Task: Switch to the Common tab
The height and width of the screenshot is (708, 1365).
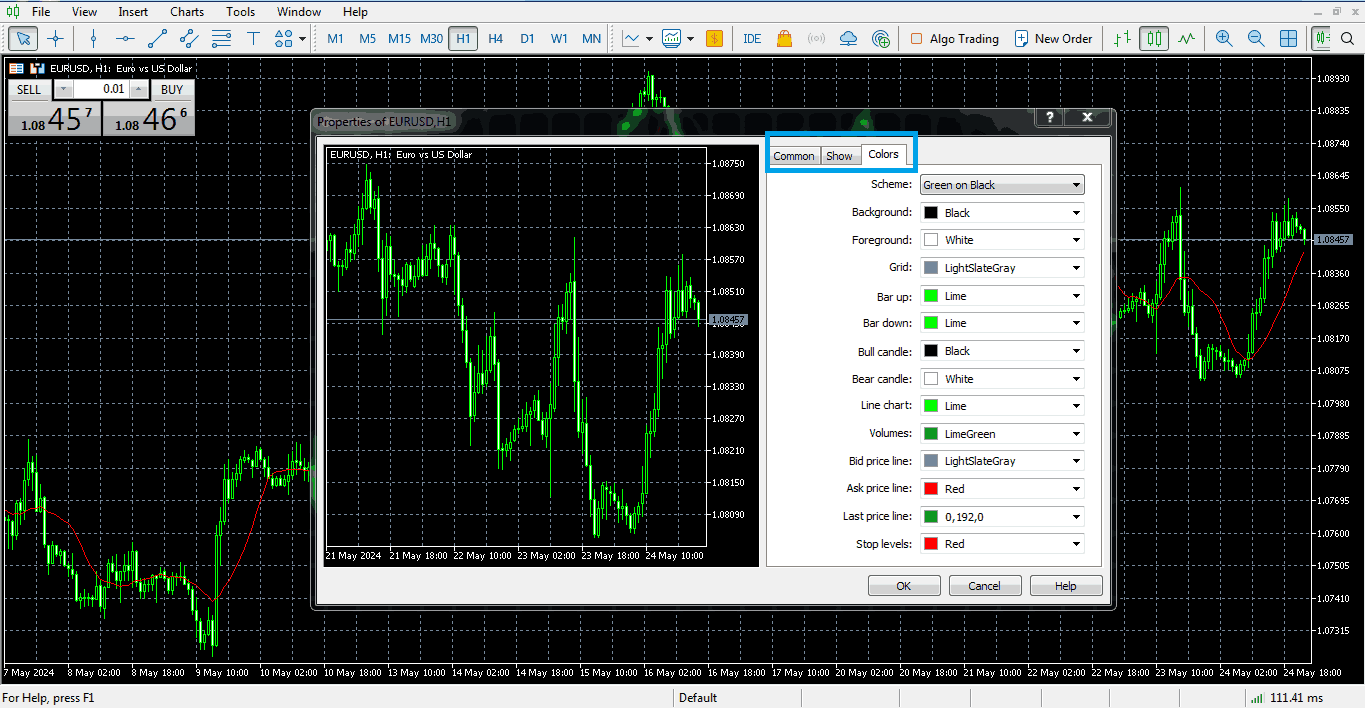Action: tap(794, 156)
